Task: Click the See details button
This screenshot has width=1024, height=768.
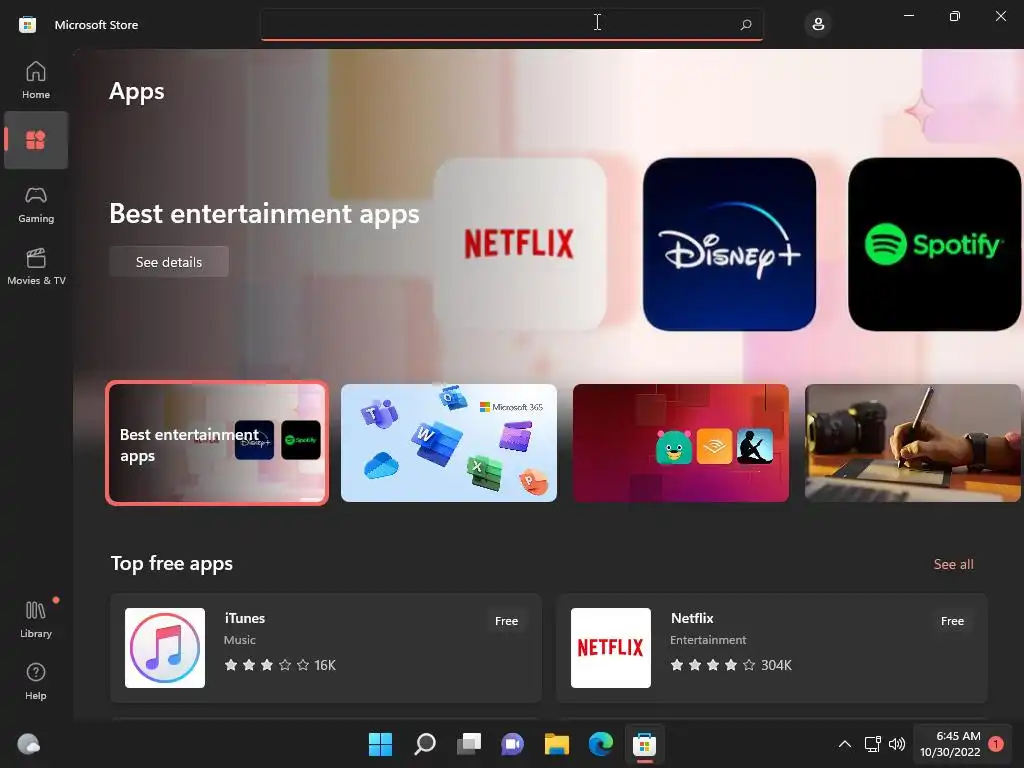Action: click(x=168, y=262)
